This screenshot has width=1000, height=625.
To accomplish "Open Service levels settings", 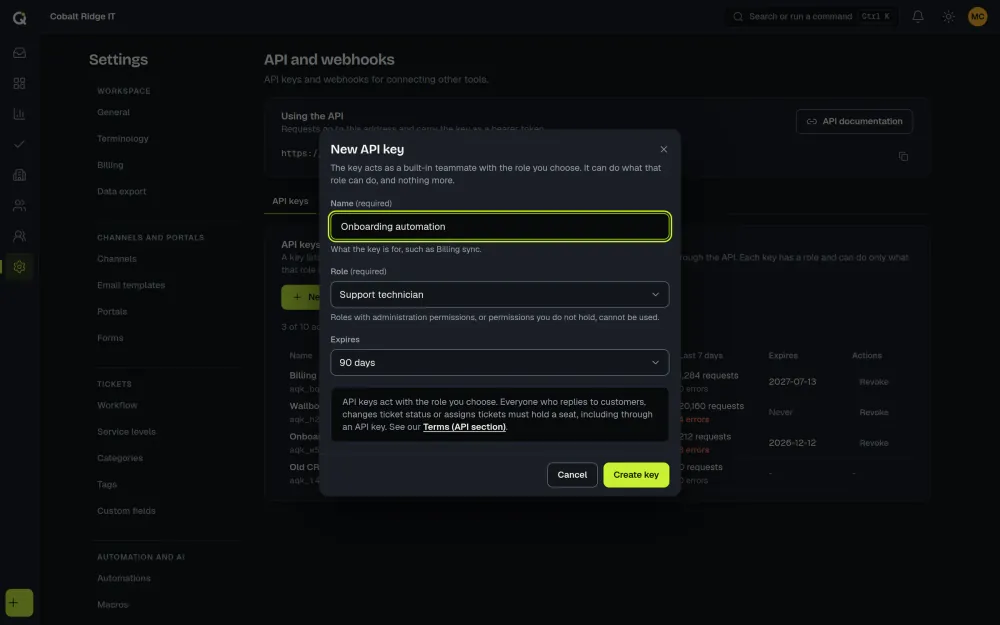I will point(126,432).
